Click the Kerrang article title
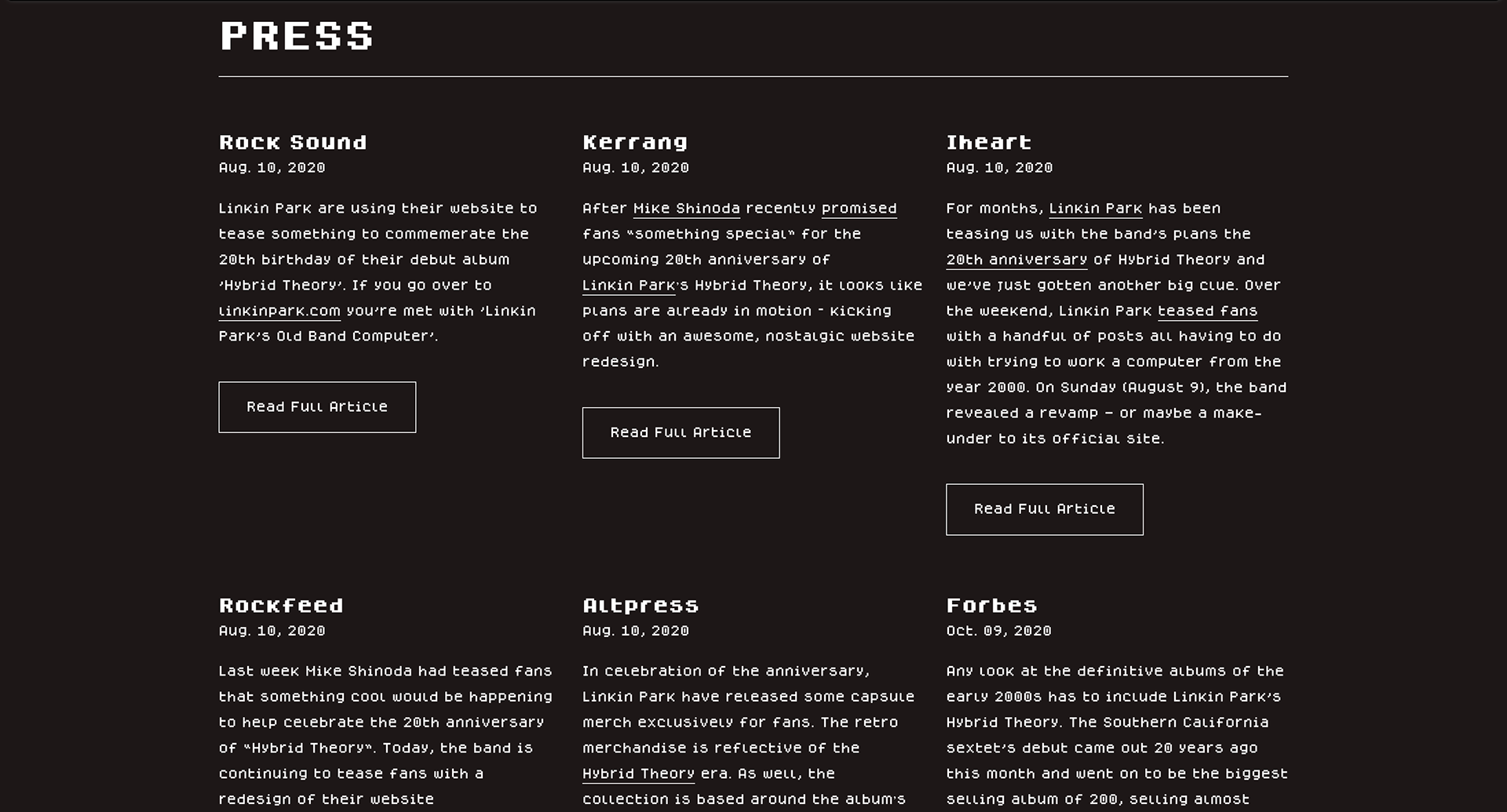Viewport: 1507px width, 812px height. point(635,143)
